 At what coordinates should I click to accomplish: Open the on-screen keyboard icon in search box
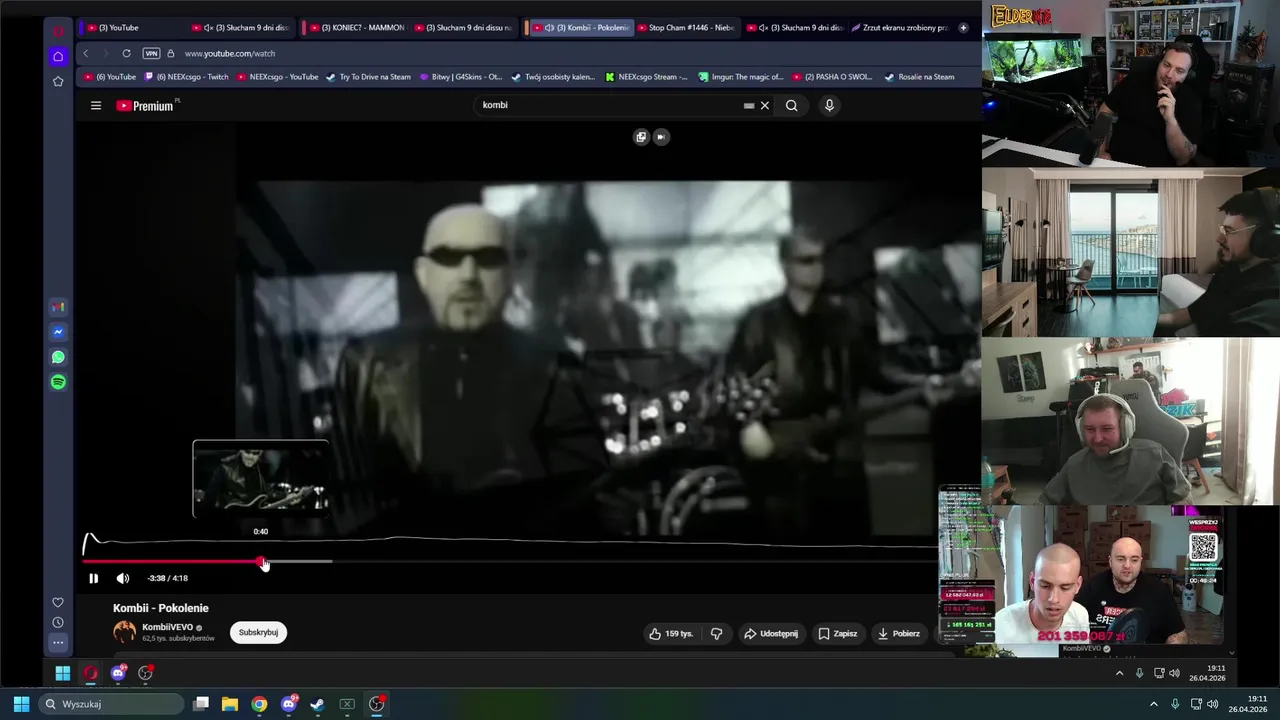[x=749, y=105]
